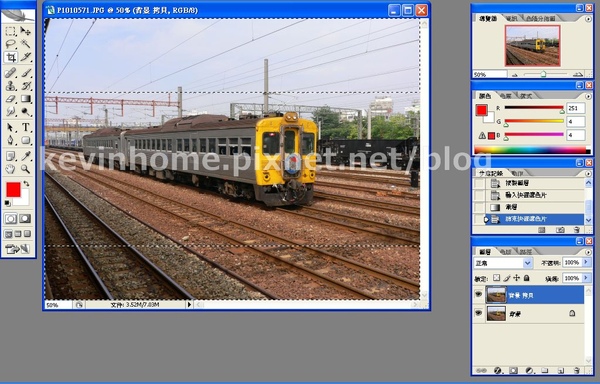Select the Magic Wand tool
Image resolution: width=600 pixels, height=384 pixels.
(25, 44)
